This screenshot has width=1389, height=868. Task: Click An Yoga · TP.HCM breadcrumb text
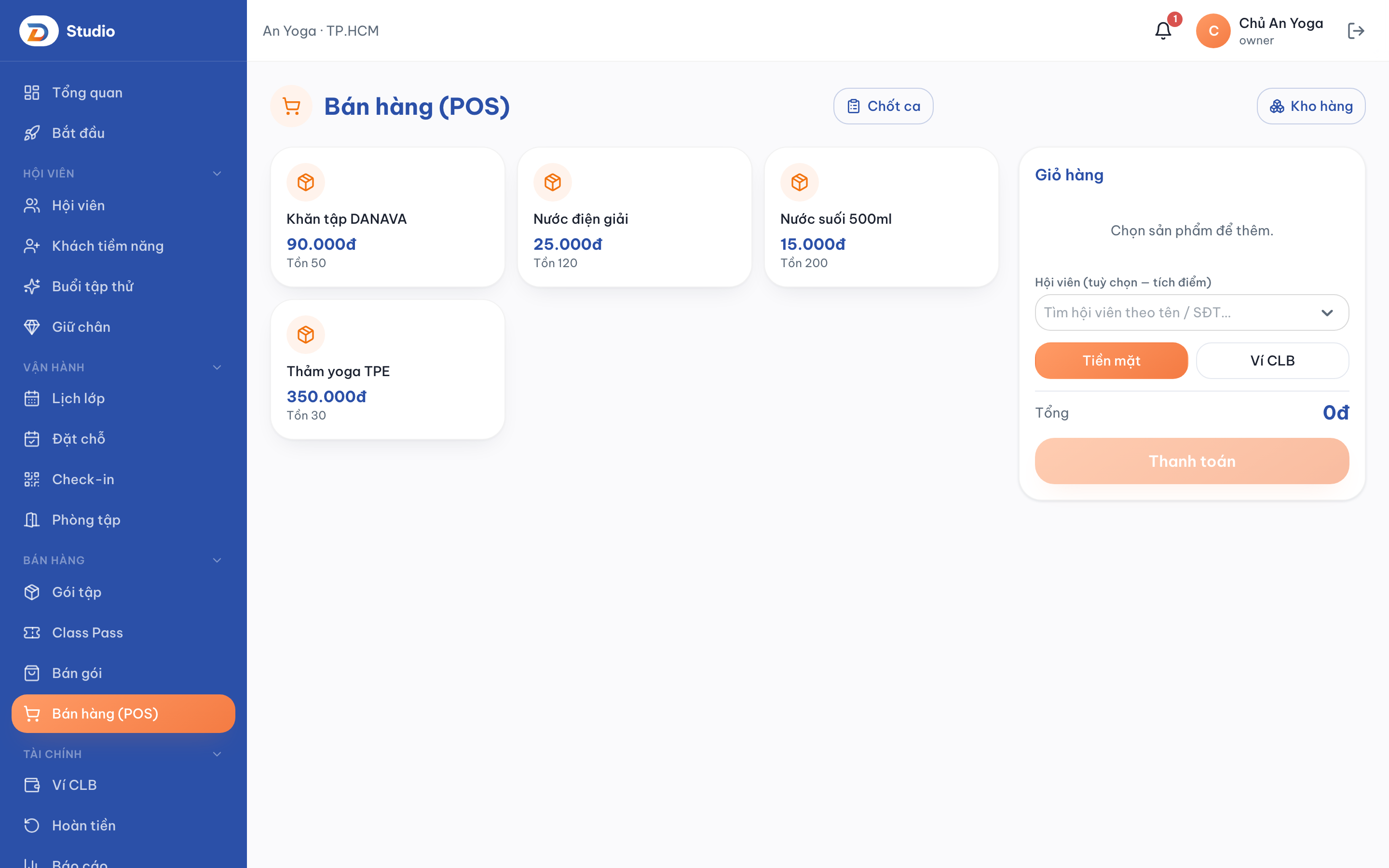tap(320, 31)
